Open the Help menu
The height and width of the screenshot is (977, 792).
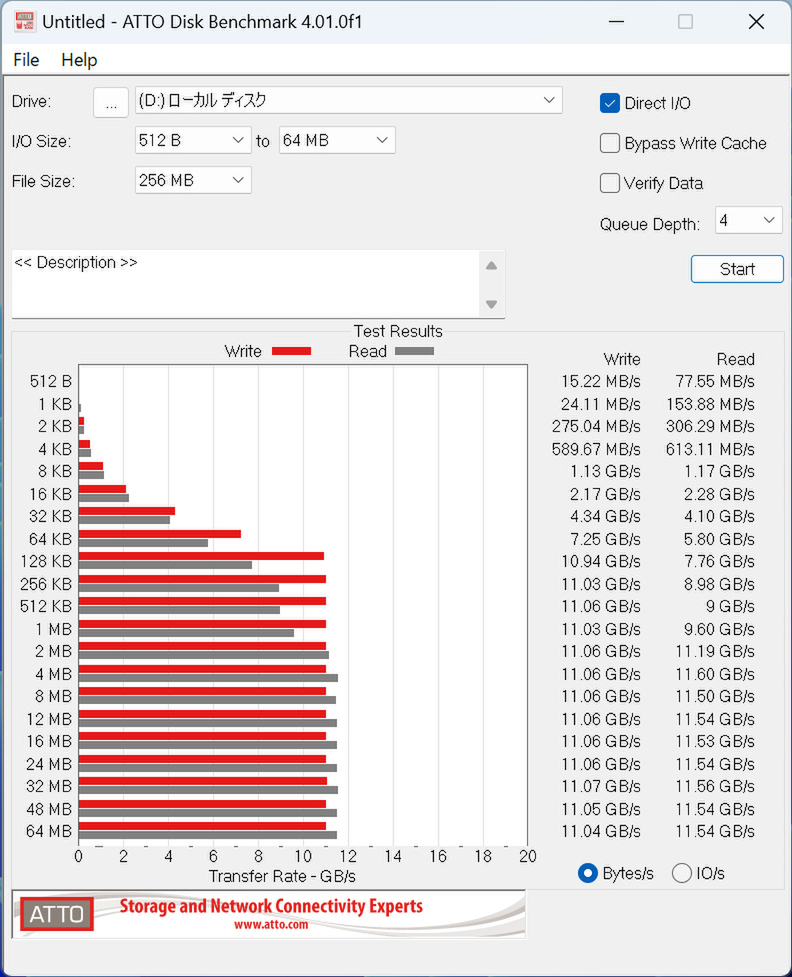coord(79,60)
